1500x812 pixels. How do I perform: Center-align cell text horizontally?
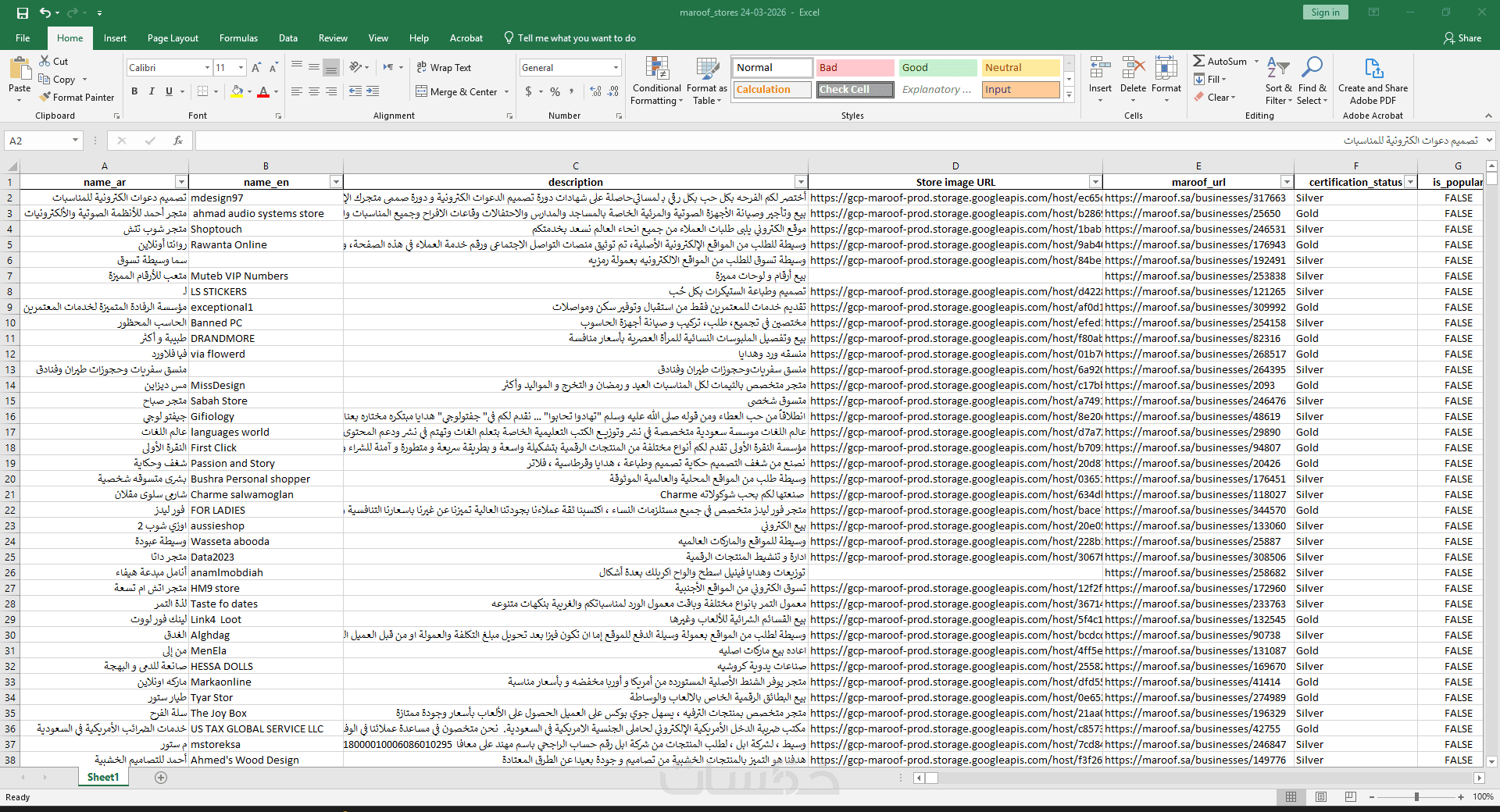[x=314, y=91]
